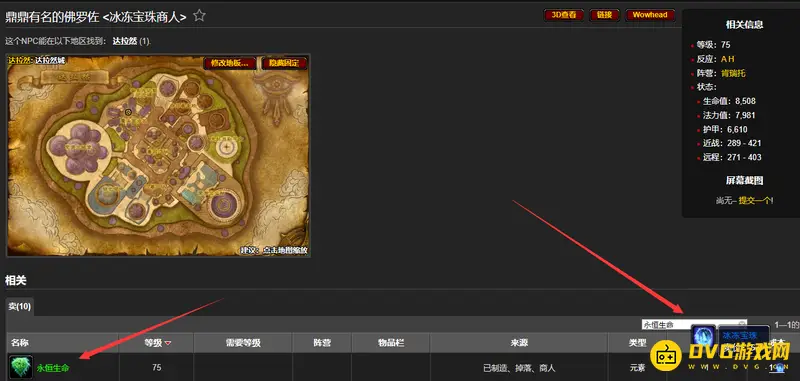The height and width of the screenshot is (381, 800).
Task: Favorite this NPC with the star icon
Action: click(x=199, y=16)
